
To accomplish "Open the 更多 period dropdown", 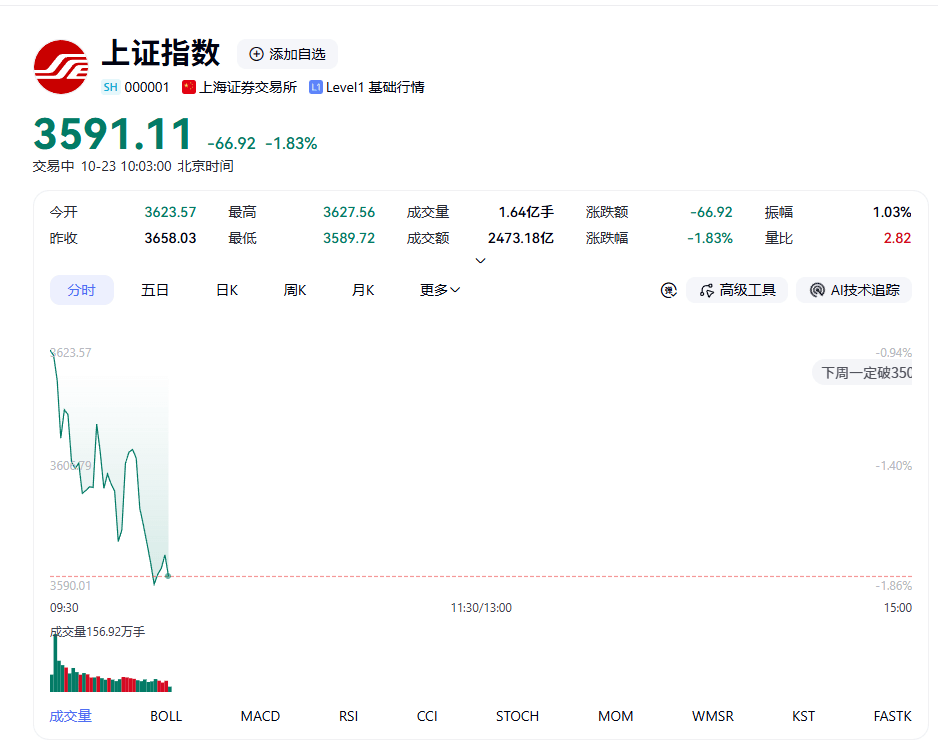I will pyautogui.click(x=440, y=290).
